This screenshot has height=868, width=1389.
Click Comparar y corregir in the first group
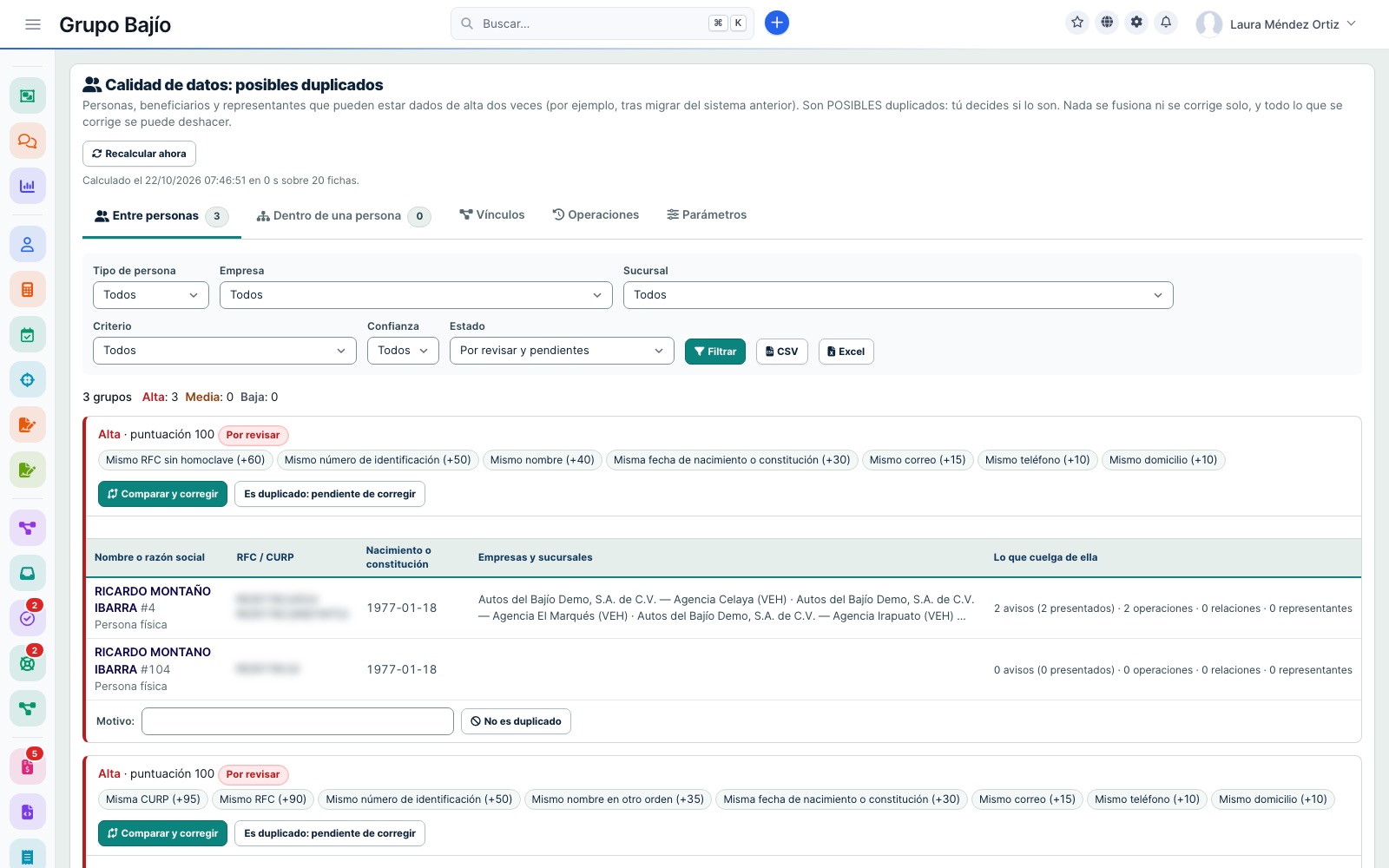[x=162, y=494]
